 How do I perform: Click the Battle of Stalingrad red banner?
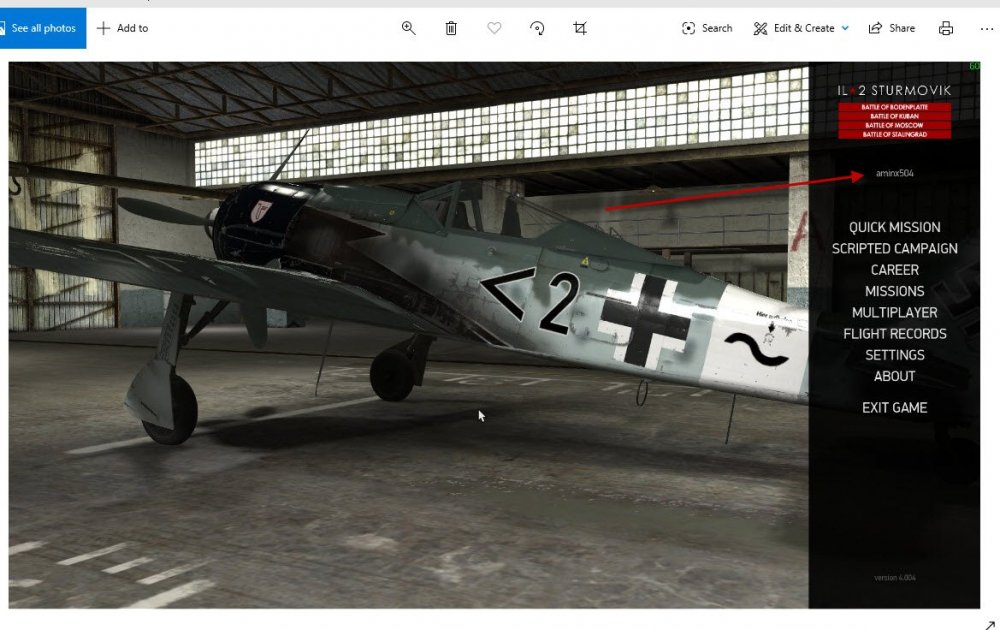coord(894,134)
